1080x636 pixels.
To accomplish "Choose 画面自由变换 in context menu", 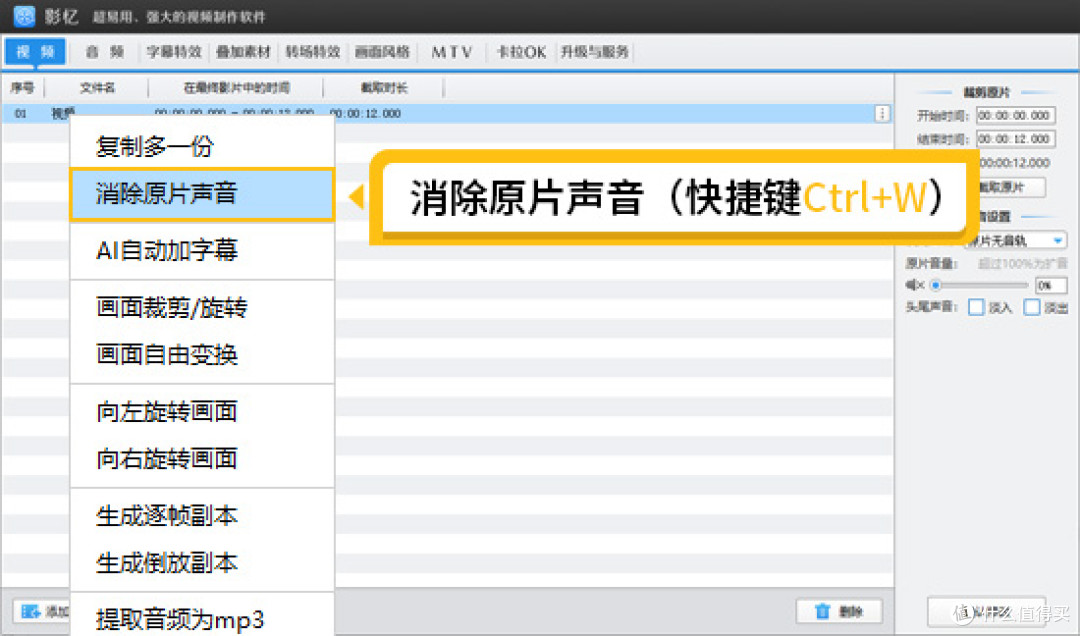I will click(202, 355).
